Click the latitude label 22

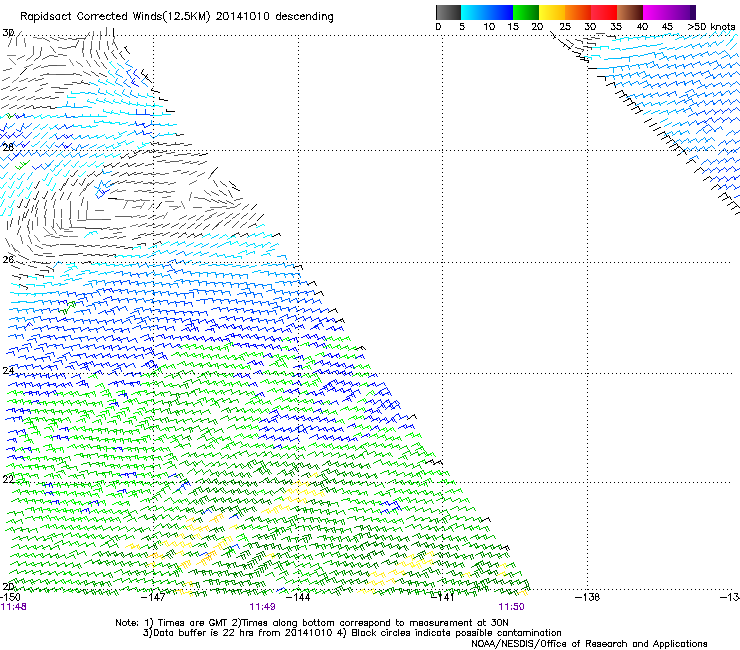pos(8,480)
